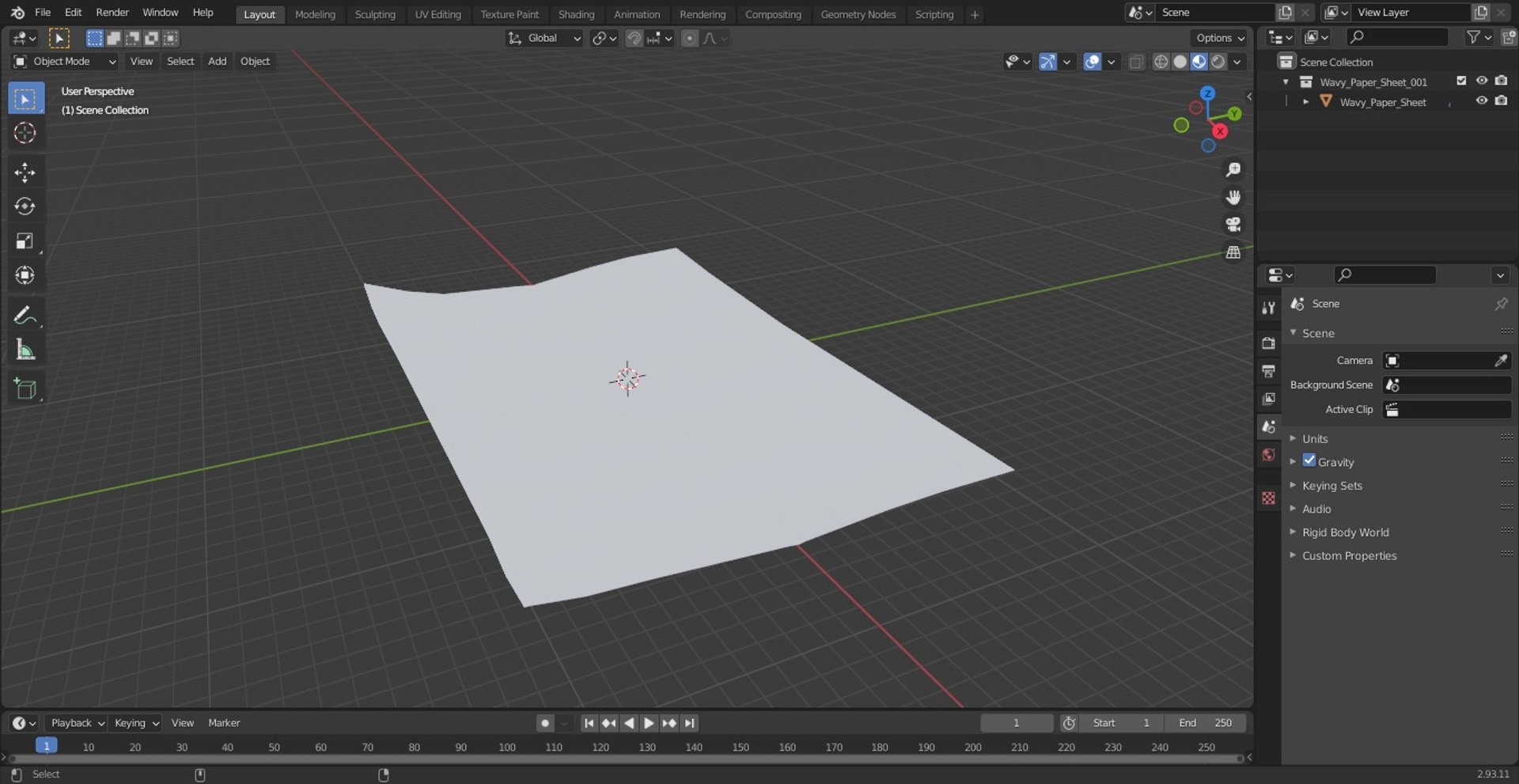Select the Select Box tool
The height and width of the screenshot is (784, 1519).
[25, 99]
